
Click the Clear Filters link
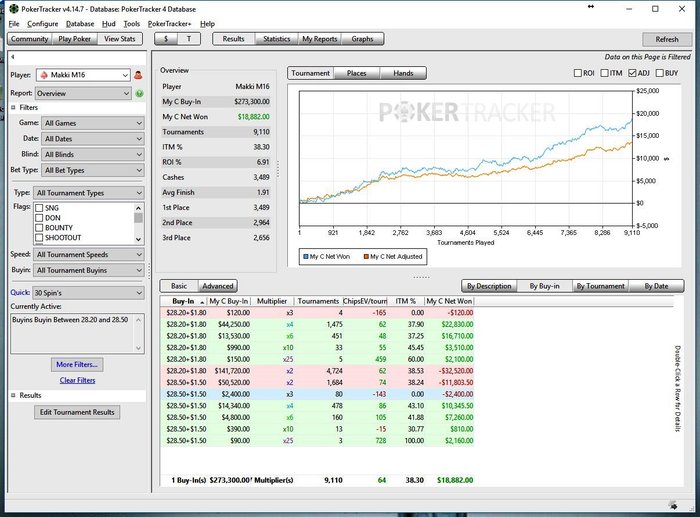coord(77,380)
